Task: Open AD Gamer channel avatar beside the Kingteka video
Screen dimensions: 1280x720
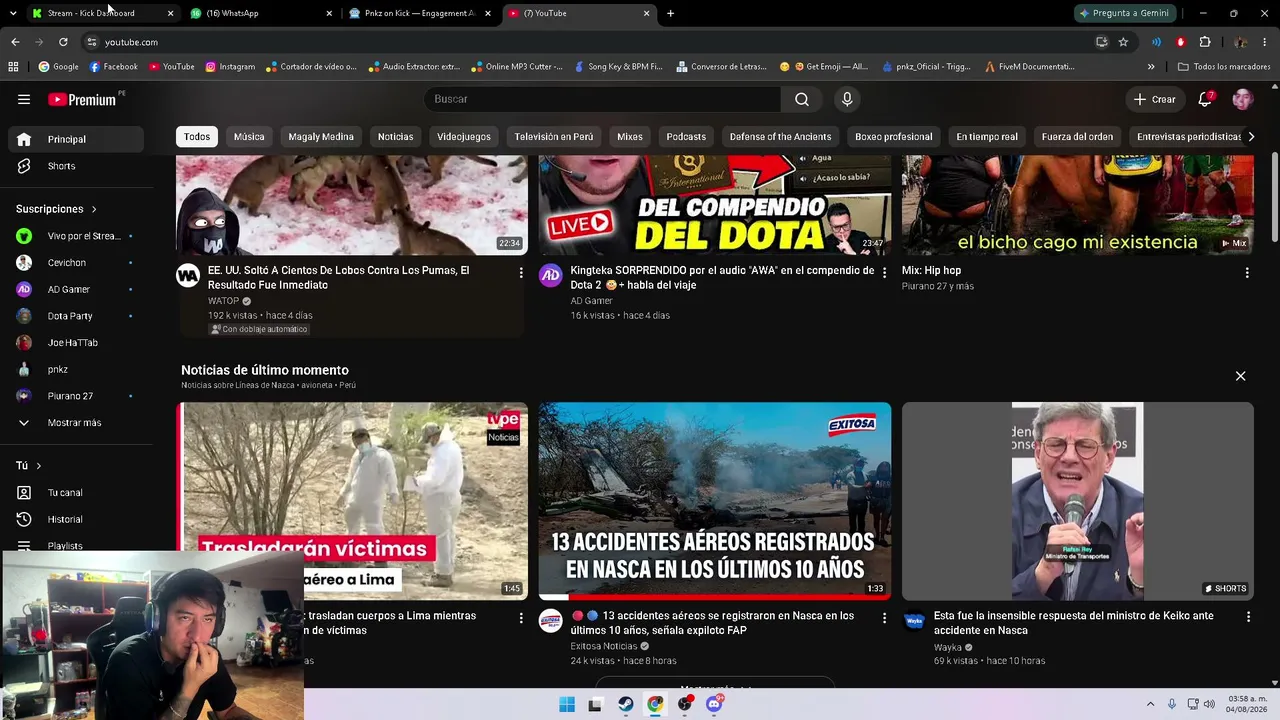Action: point(551,276)
